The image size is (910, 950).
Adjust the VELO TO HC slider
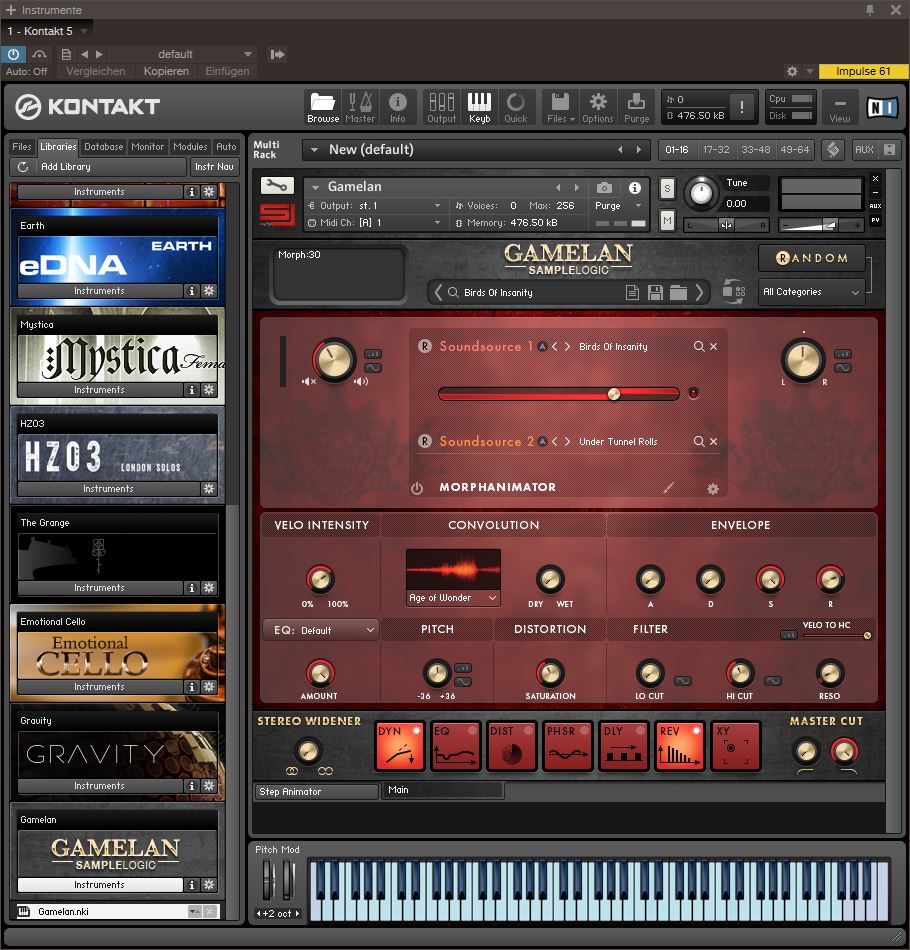tap(837, 636)
